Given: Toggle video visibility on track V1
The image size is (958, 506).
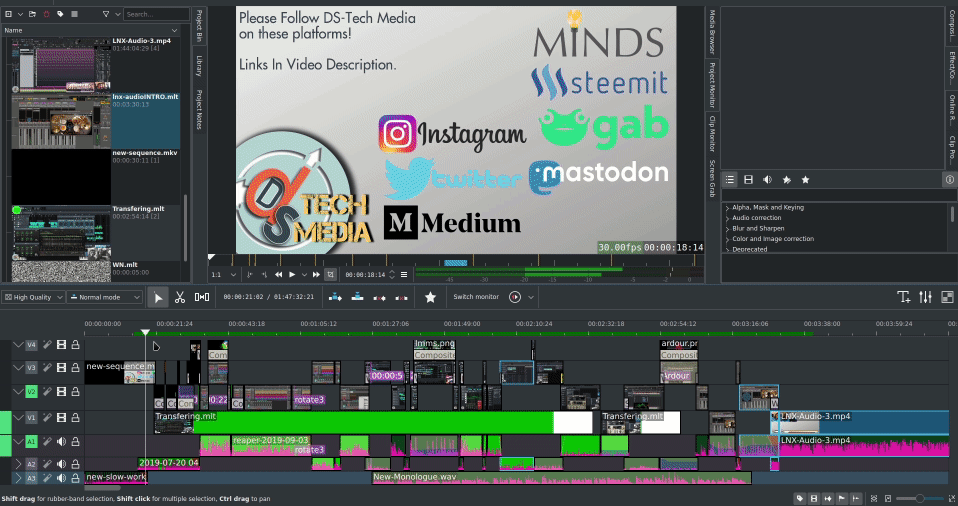Looking at the screenshot, I should [x=61, y=418].
